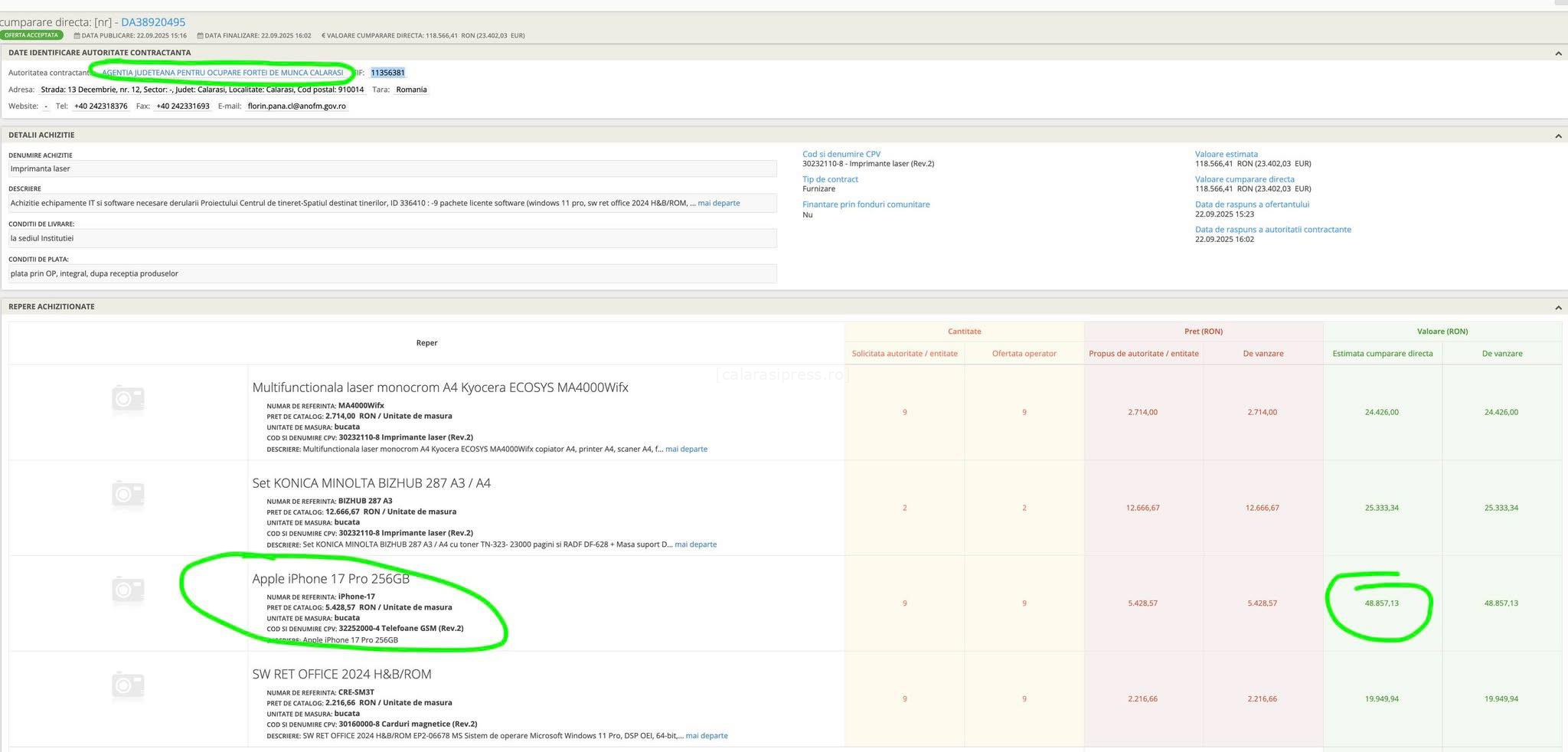The height and width of the screenshot is (752, 1568).
Task: Click the Conditii de Plata text field
Action: point(392,273)
